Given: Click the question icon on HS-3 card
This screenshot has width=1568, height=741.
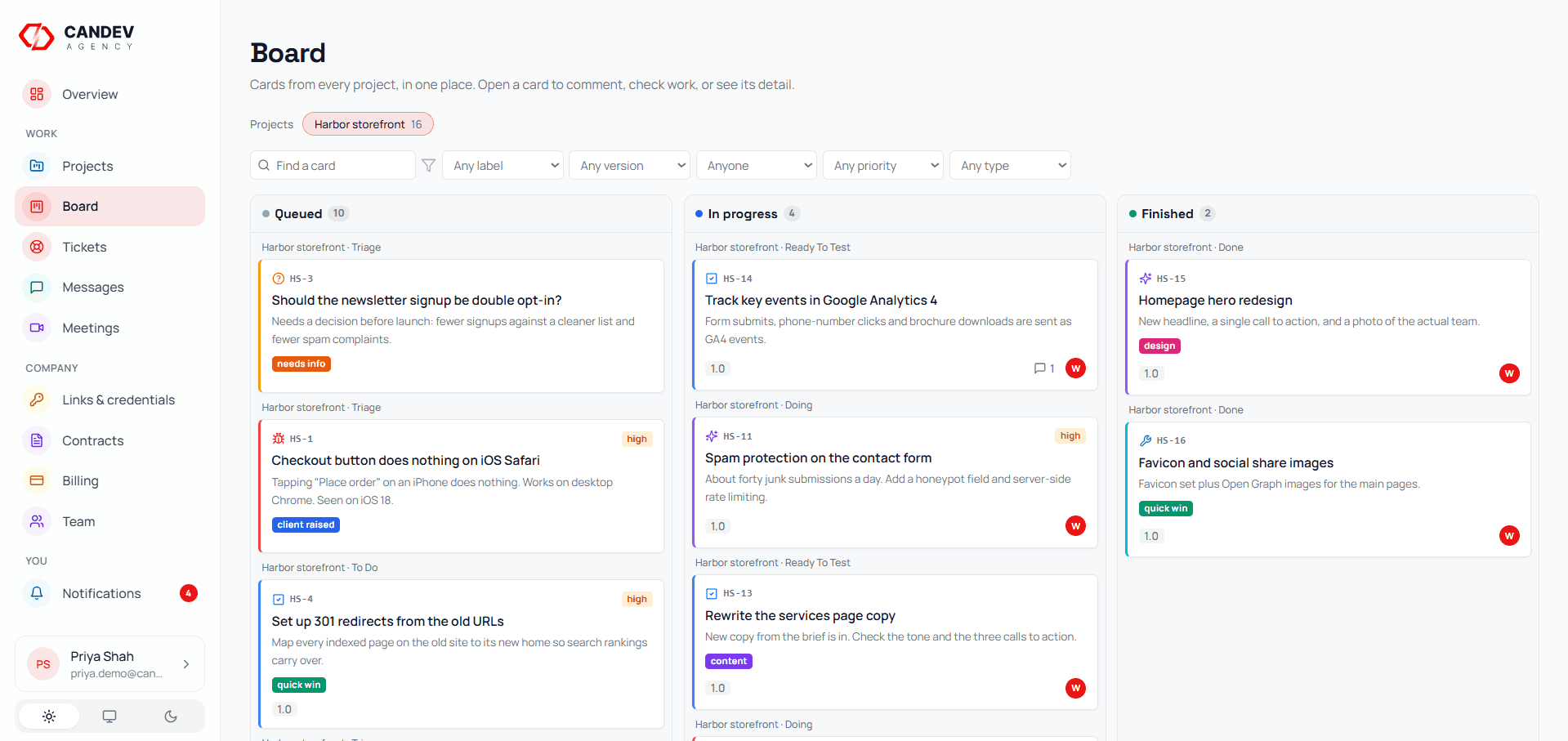Looking at the screenshot, I should 279,279.
